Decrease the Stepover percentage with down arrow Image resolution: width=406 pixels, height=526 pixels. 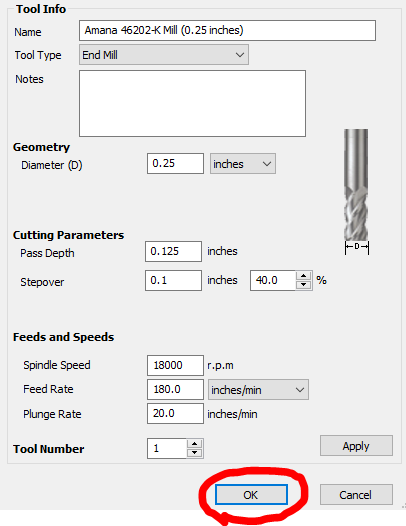[x=304, y=285]
